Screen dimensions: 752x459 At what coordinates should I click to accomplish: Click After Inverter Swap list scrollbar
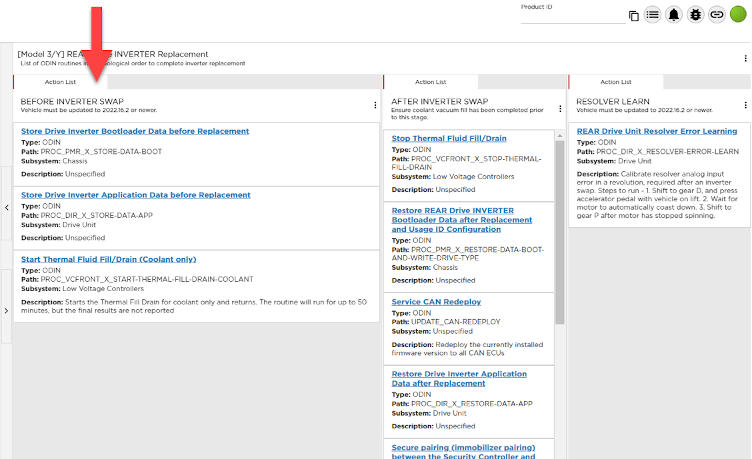(x=560, y=230)
